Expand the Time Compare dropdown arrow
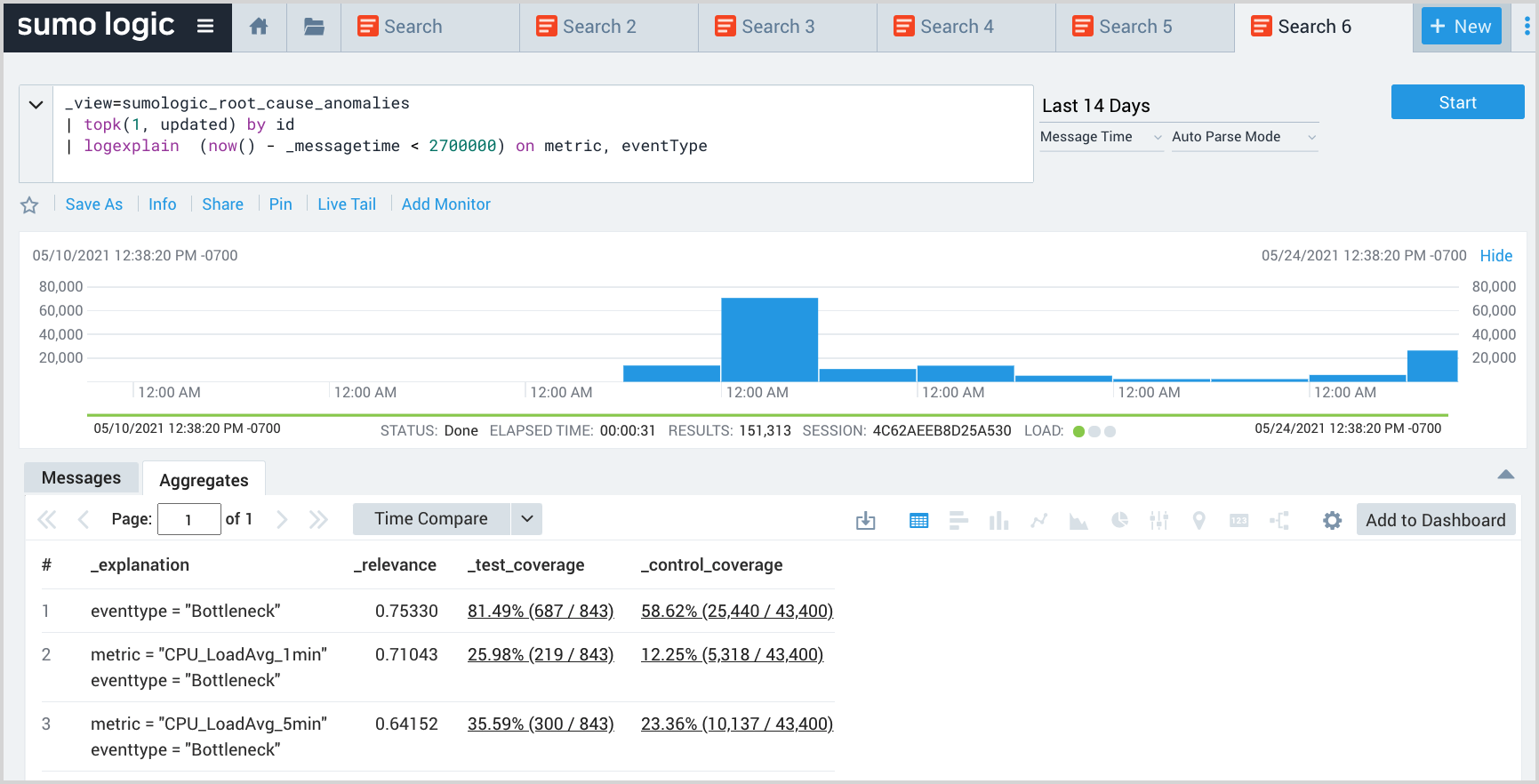The height and width of the screenshot is (784, 1539). 526,519
